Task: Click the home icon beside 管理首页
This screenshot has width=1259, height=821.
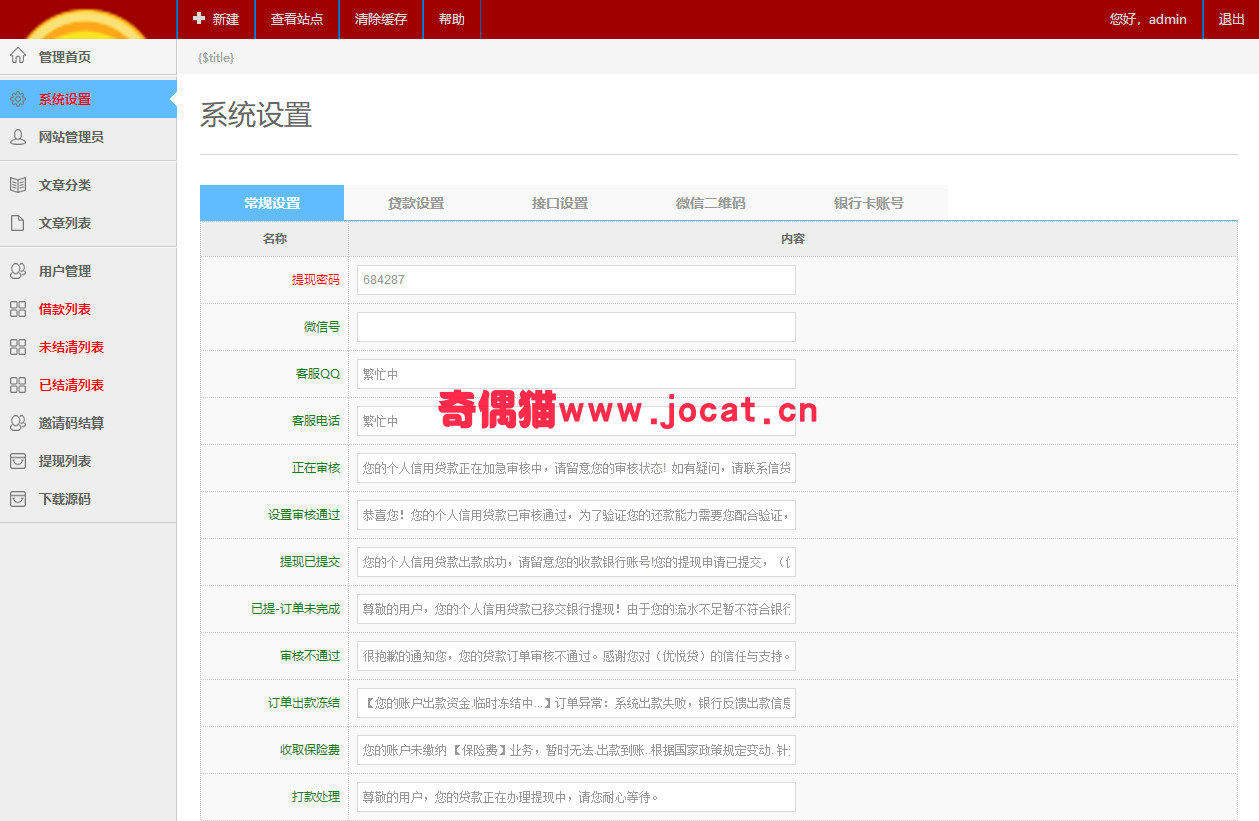Action: (x=18, y=56)
